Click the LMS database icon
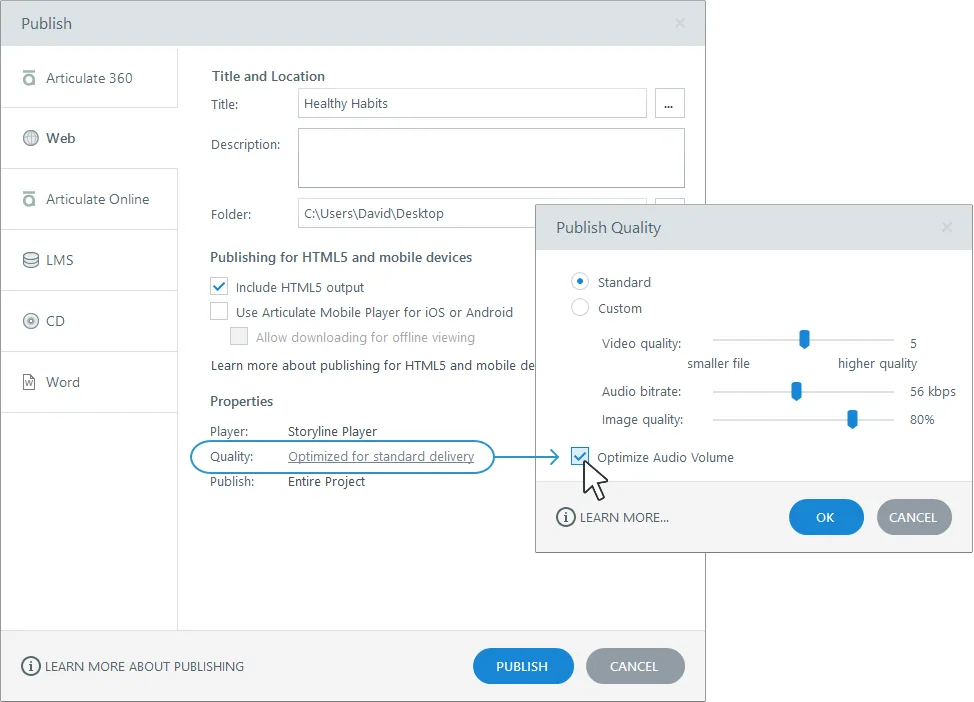This screenshot has width=974, height=702. coord(30,260)
